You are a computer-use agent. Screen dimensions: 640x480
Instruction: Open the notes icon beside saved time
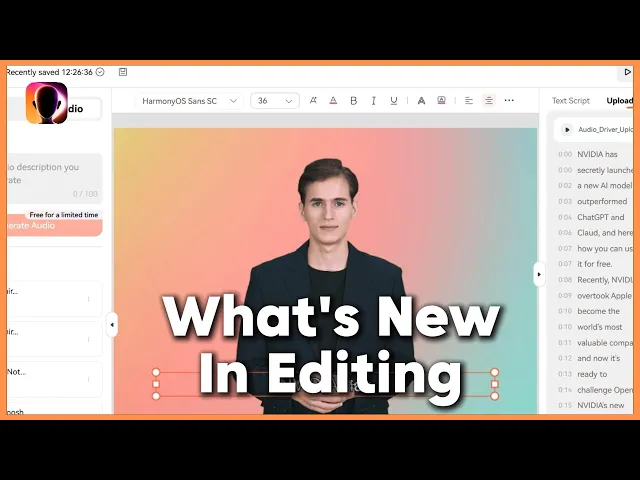click(x=123, y=72)
